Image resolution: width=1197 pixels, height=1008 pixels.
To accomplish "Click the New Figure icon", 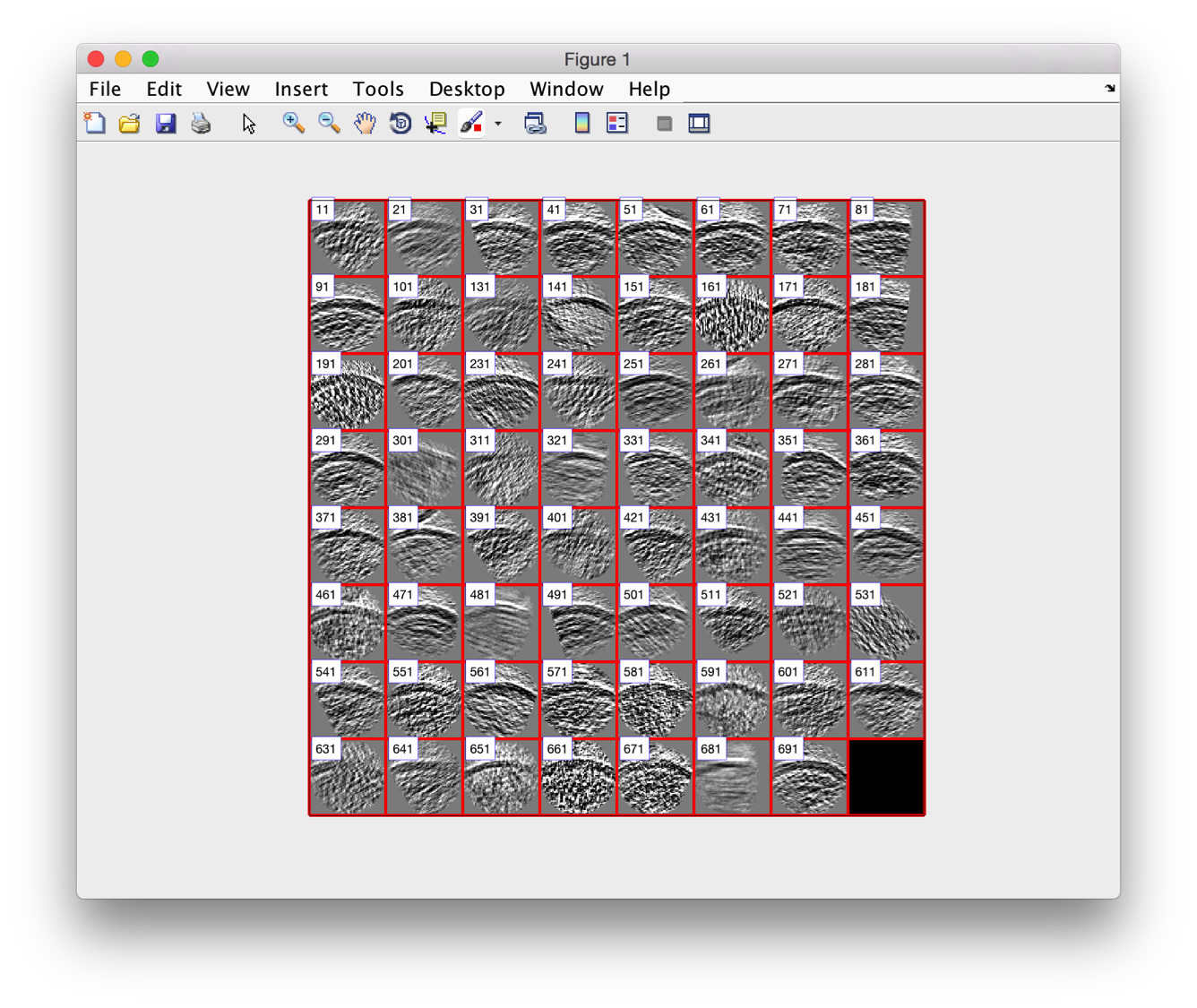I will tap(95, 123).
